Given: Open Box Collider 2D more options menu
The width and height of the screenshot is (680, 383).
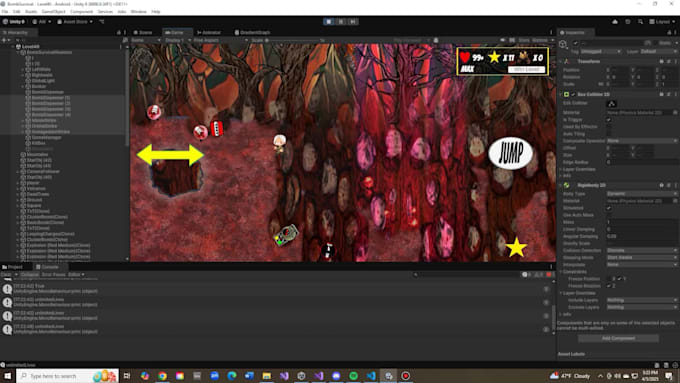Looking at the screenshot, I should pos(675,95).
